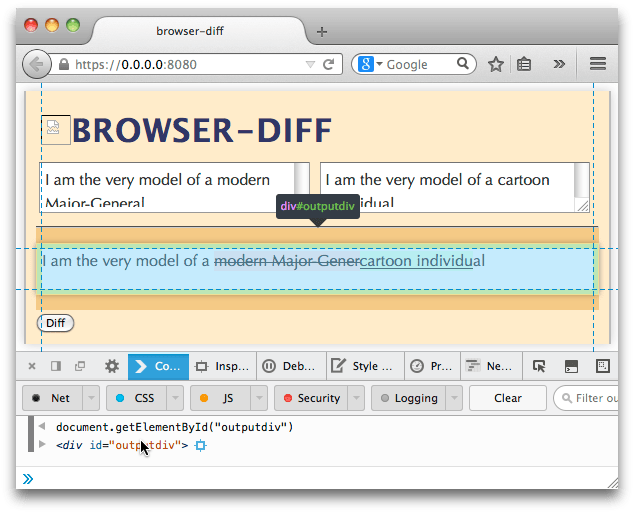The image size is (634, 513).
Task: Open the URL bar history dropdown
Action: pos(304,64)
